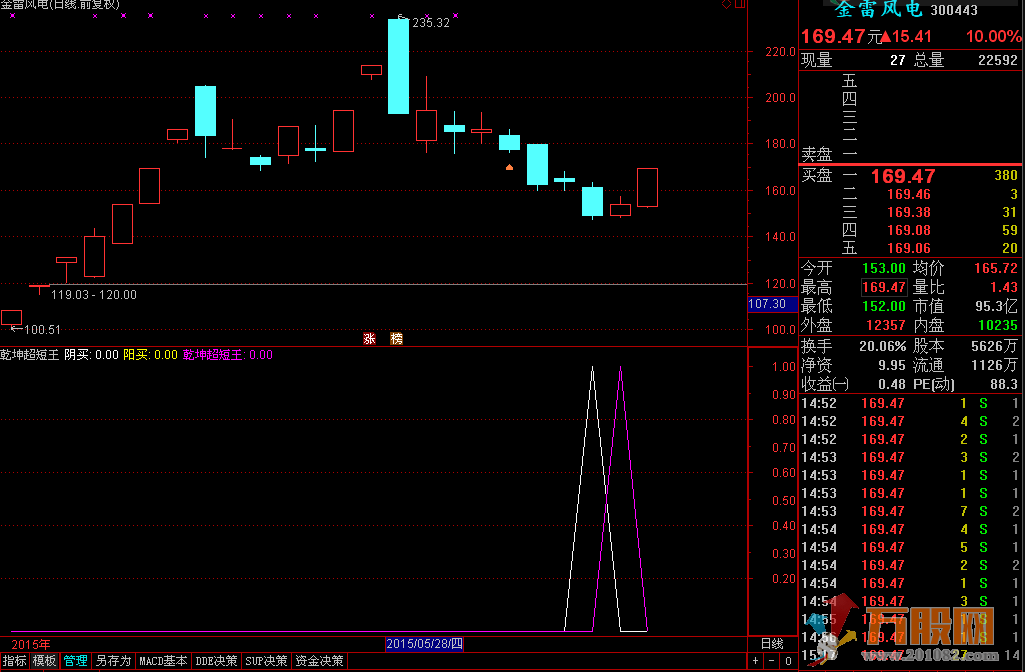This screenshot has height=672, width=1025.
Task: Click the 阴买: 0.00 indicator value
Action: 92,355
